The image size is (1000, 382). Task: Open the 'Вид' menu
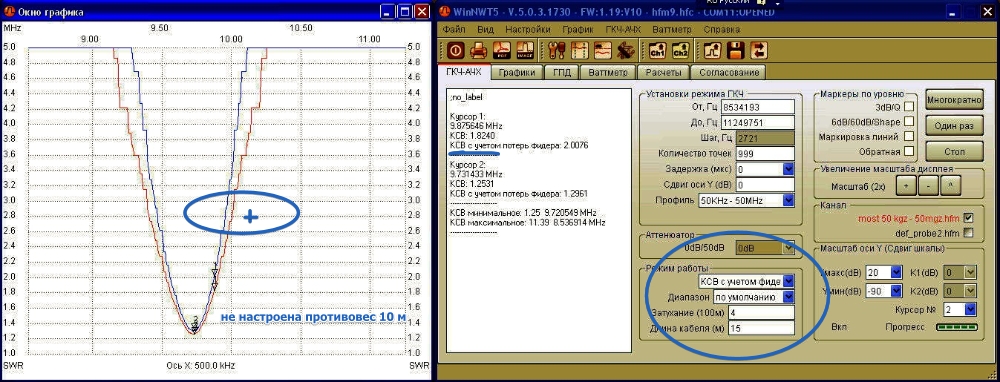[x=485, y=29]
